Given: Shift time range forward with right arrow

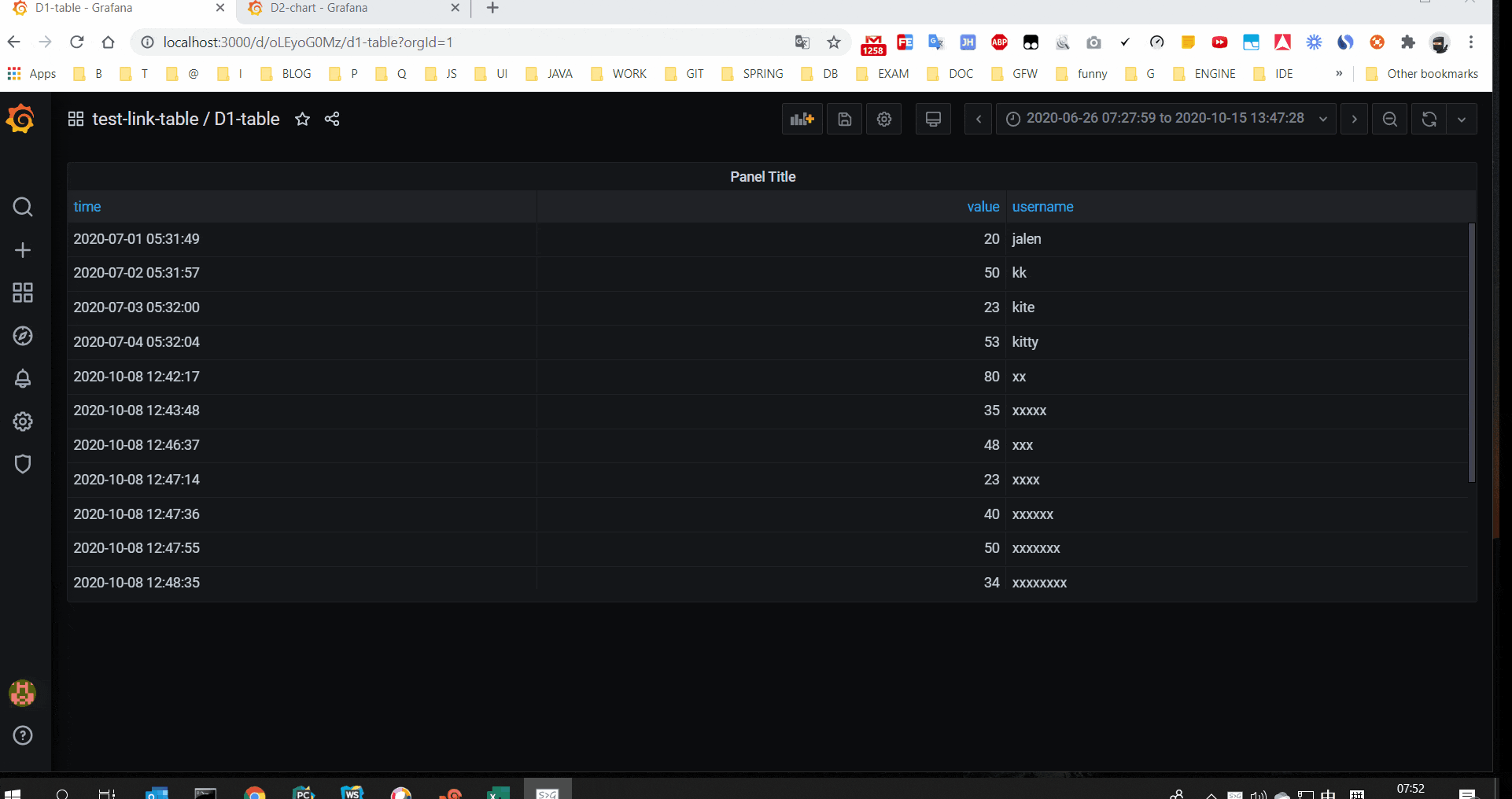Looking at the screenshot, I should click(1355, 119).
